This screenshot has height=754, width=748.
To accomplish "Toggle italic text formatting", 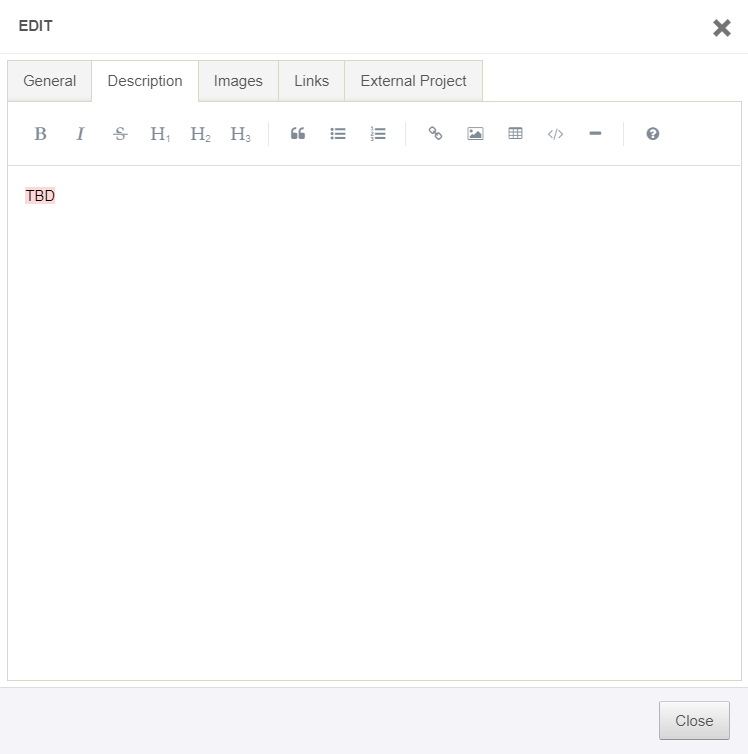I will (81, 134).
